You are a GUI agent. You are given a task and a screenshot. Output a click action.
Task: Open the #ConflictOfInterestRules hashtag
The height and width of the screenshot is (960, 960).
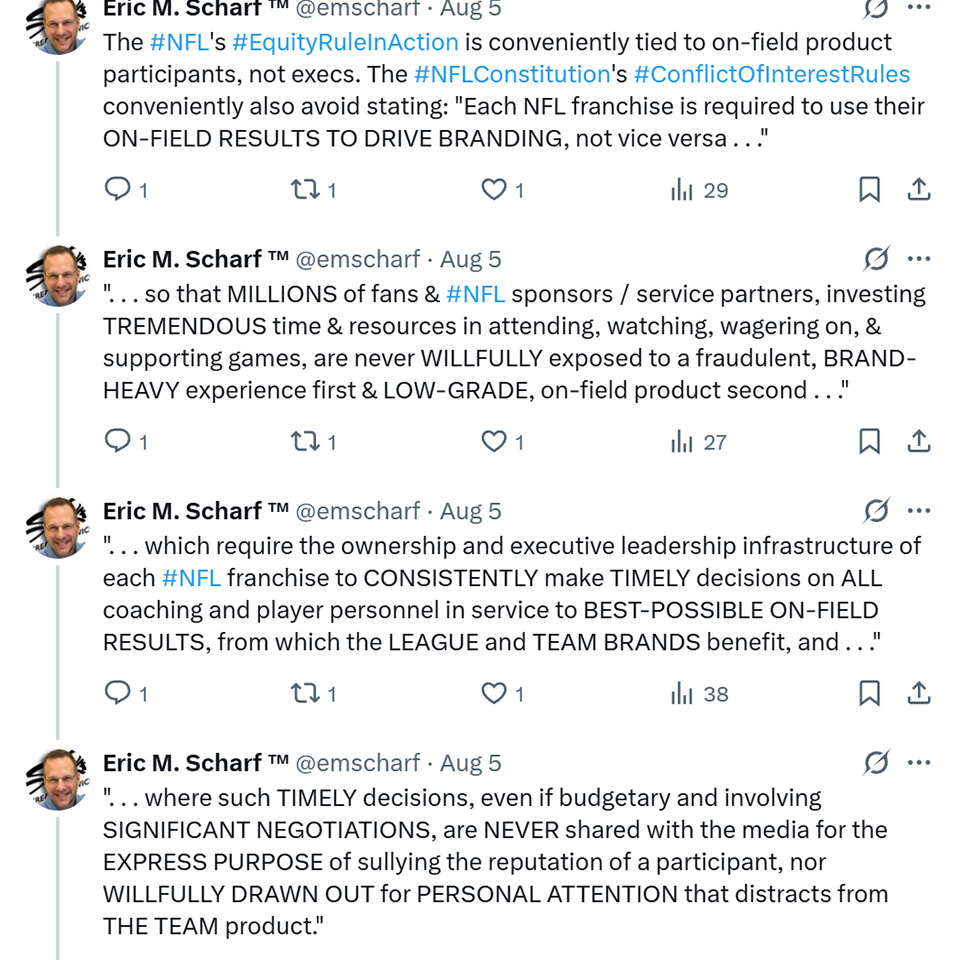771,74
